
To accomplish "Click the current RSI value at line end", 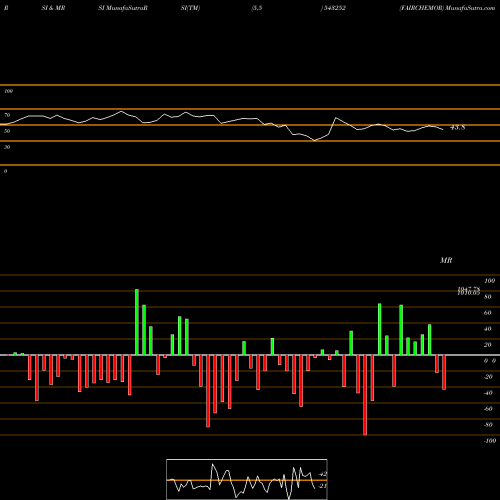I will 457,127.
